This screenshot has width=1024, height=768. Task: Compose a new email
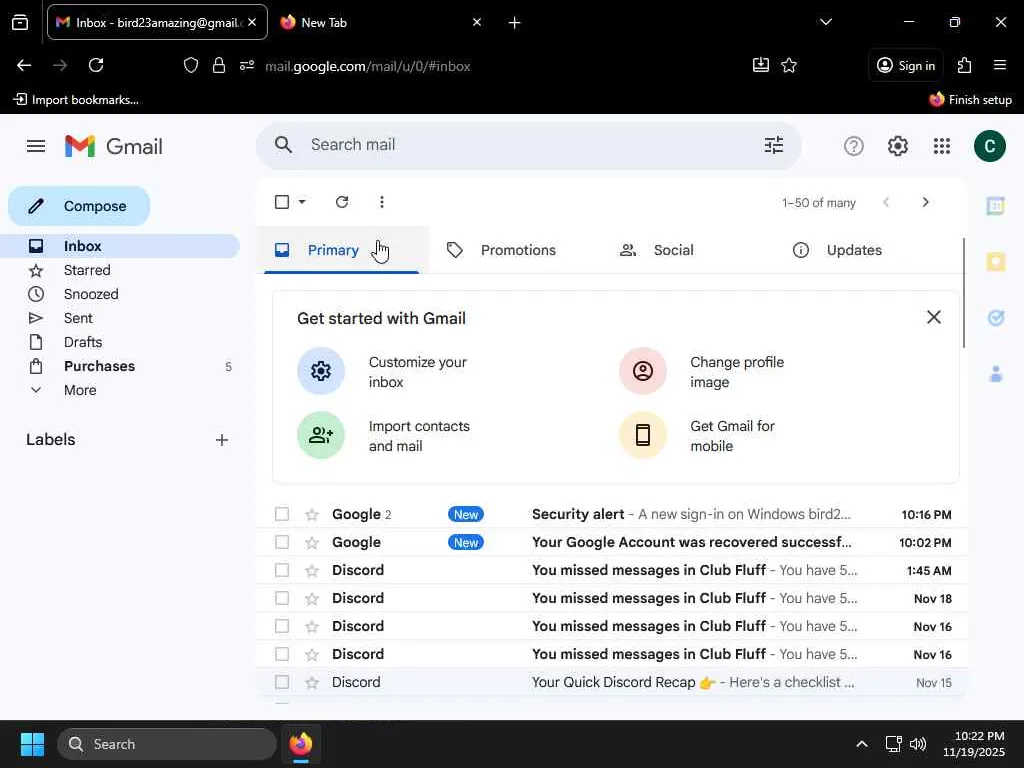point(79,206)
